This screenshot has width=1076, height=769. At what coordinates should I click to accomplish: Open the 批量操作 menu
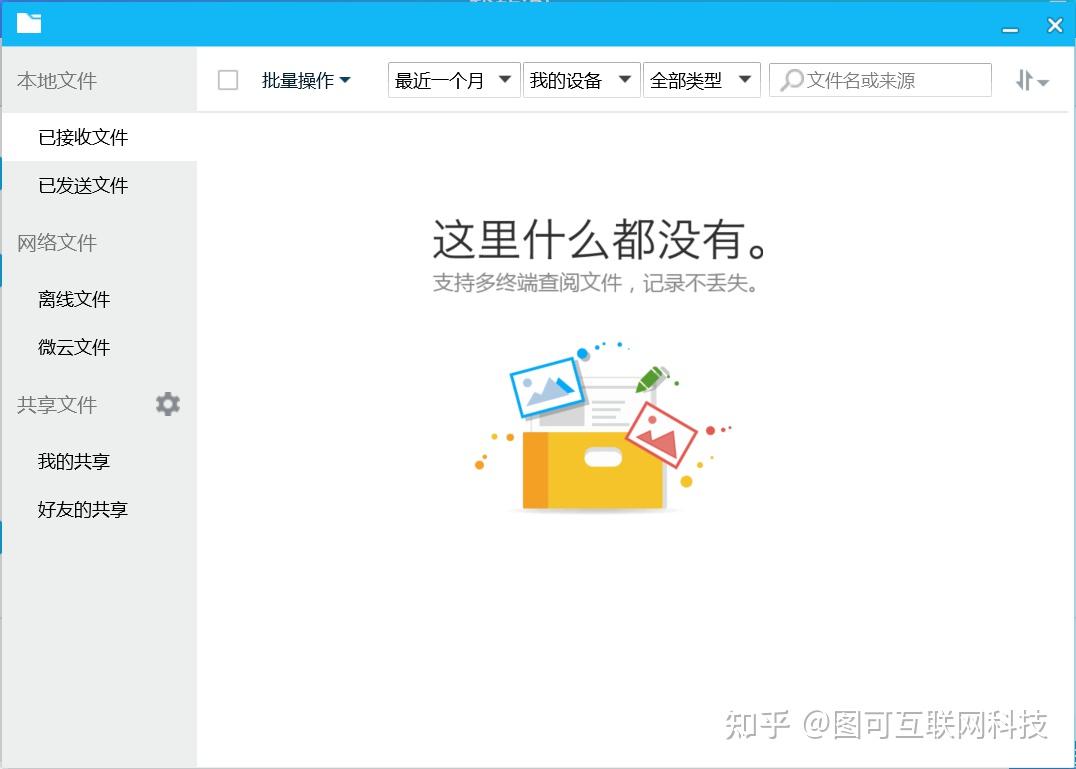pyautogui.click(x=306, y=80)
